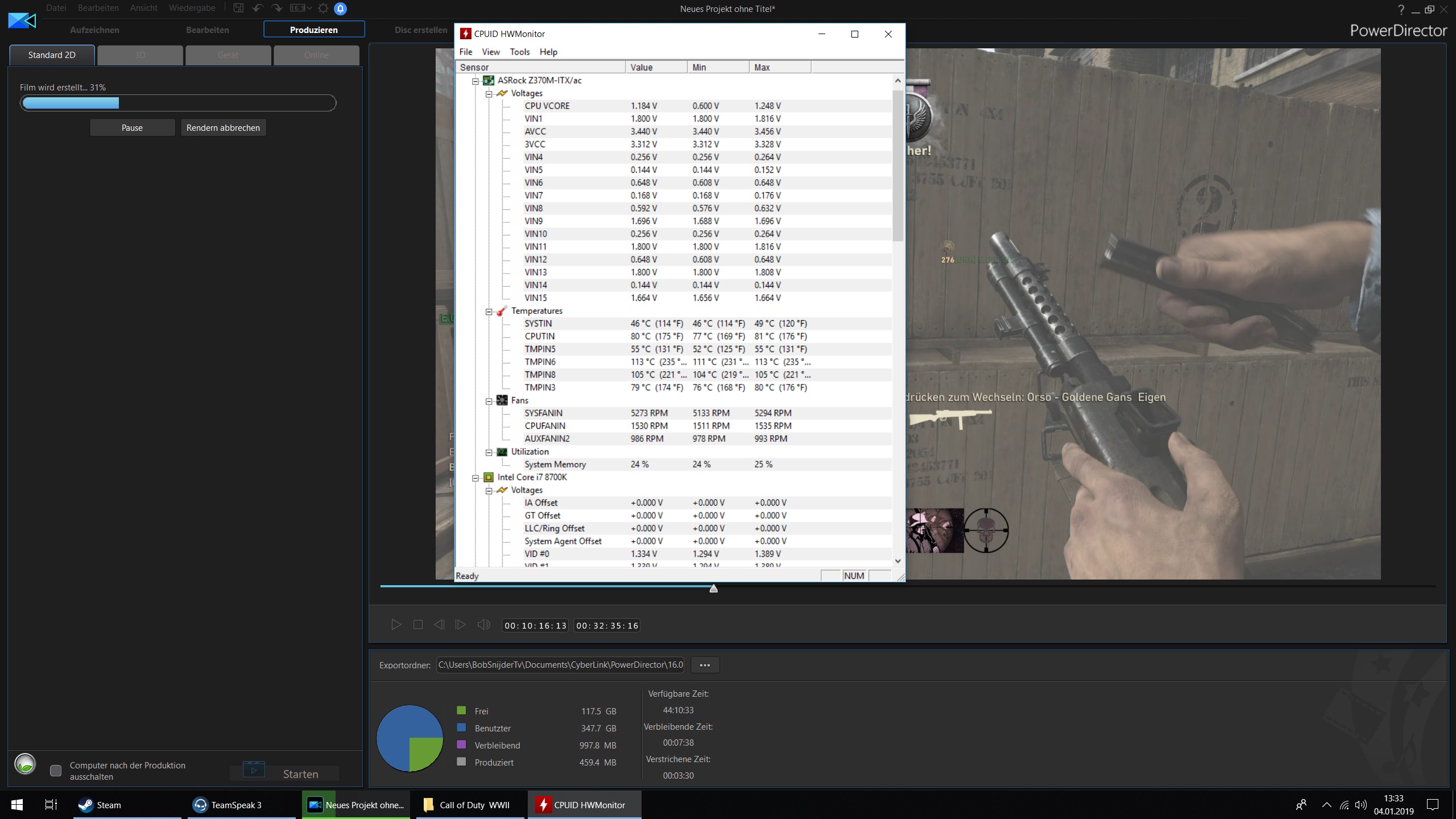Click the preview timeline position marker
The image size is (1456, 819).
[x=713, y=589]
